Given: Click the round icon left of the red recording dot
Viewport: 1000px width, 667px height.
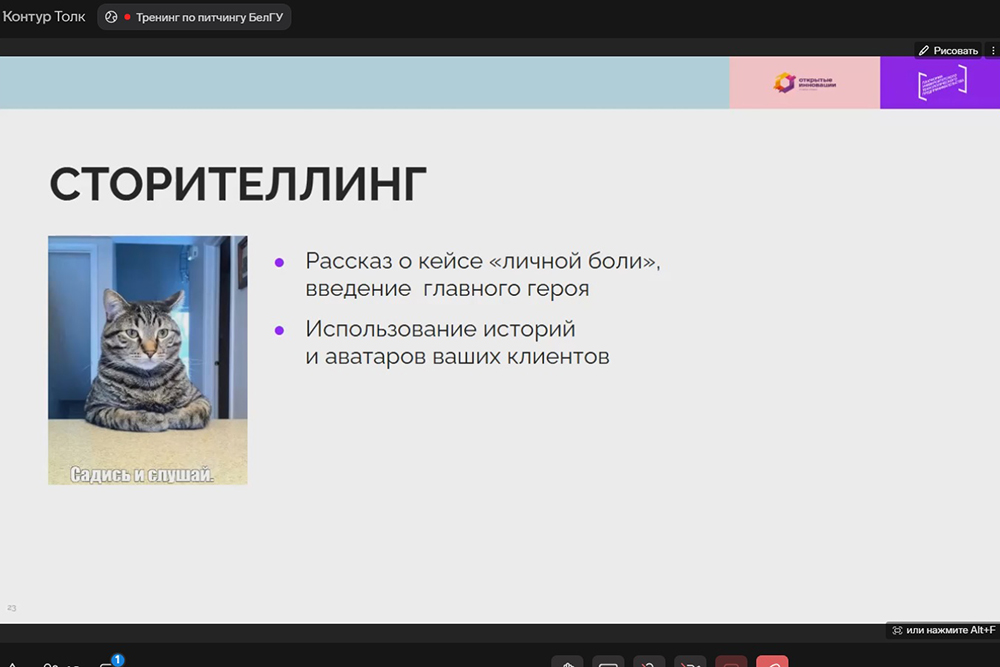Looking at the screenshot, I should 111,17.
